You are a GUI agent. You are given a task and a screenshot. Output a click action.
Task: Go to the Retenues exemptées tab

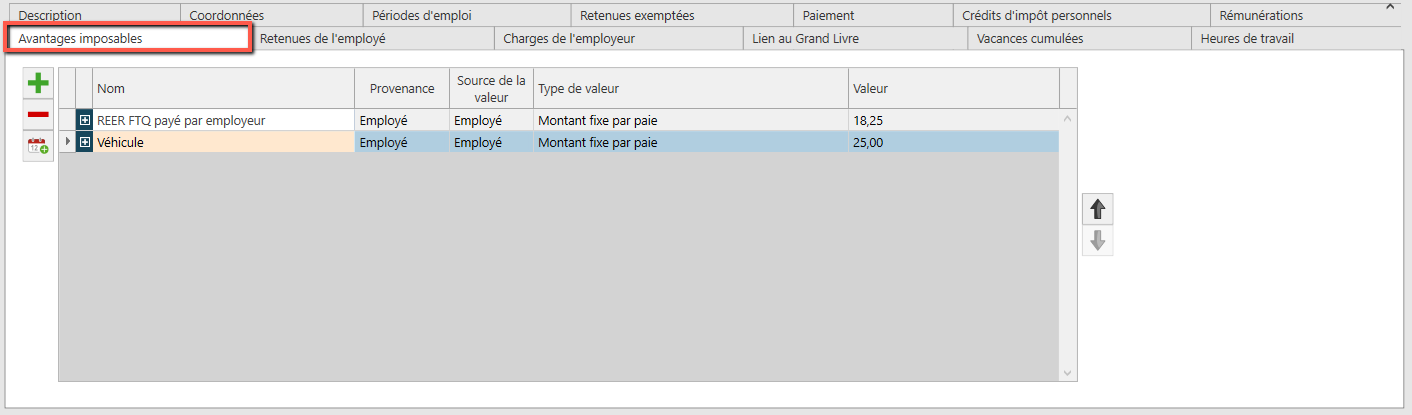pos(682,15)
